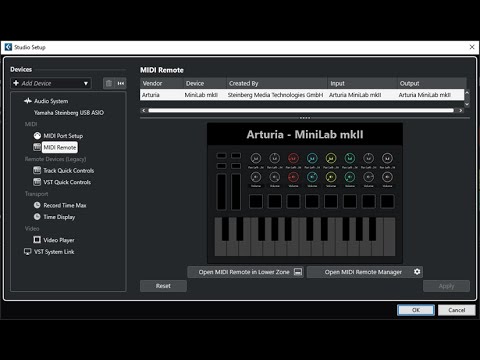Close the Studio Setup window
The height and width of the screenshot is (360, 480).
pyautogui.click(x=472, y=47)
